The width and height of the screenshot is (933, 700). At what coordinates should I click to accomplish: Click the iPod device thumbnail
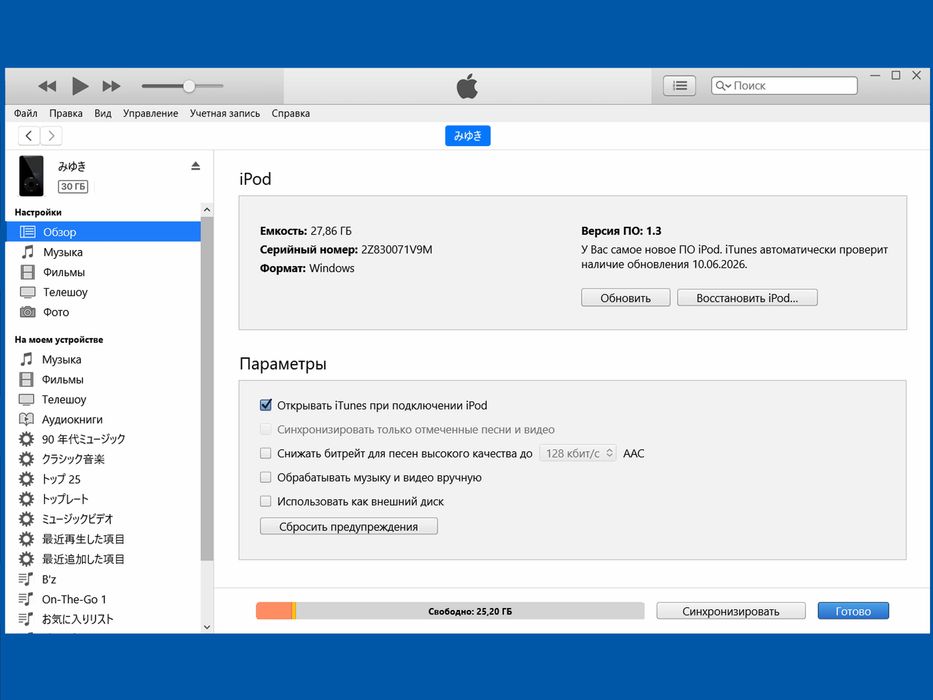click(x=31, y=176)
